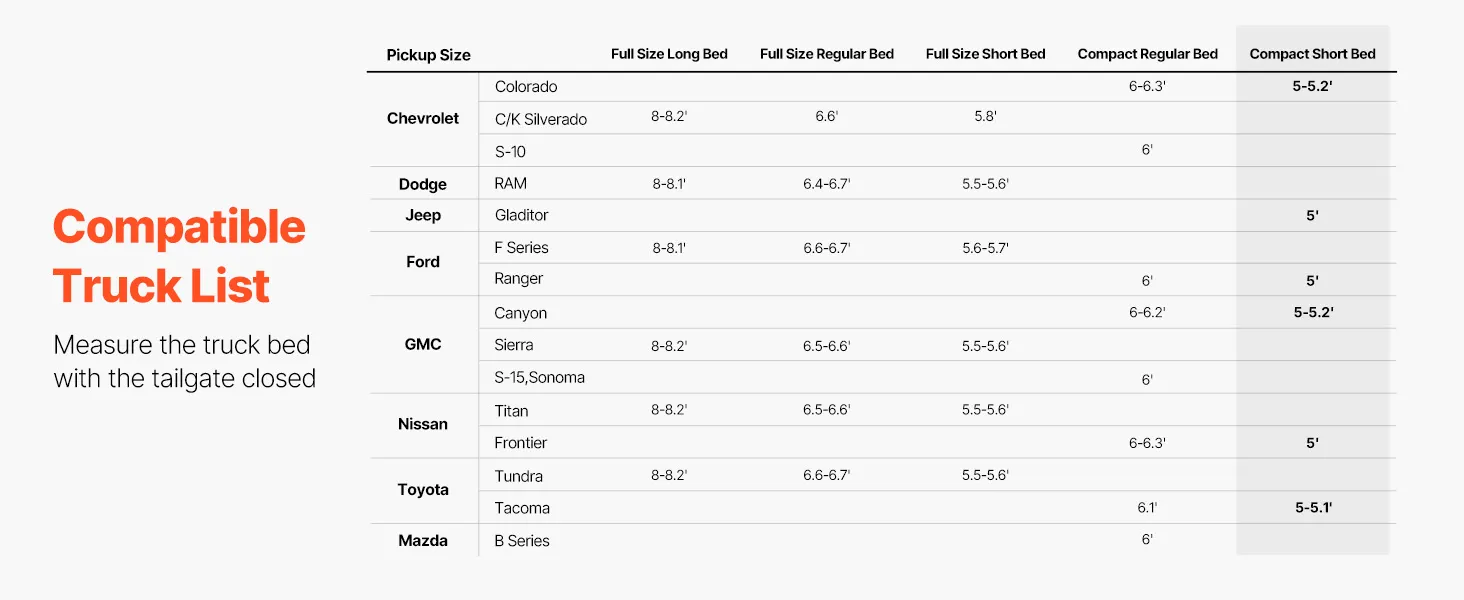Screen dimensions: 1464x600
Task: Select the Toyota brand label
Action: click(x=423, y=489)
